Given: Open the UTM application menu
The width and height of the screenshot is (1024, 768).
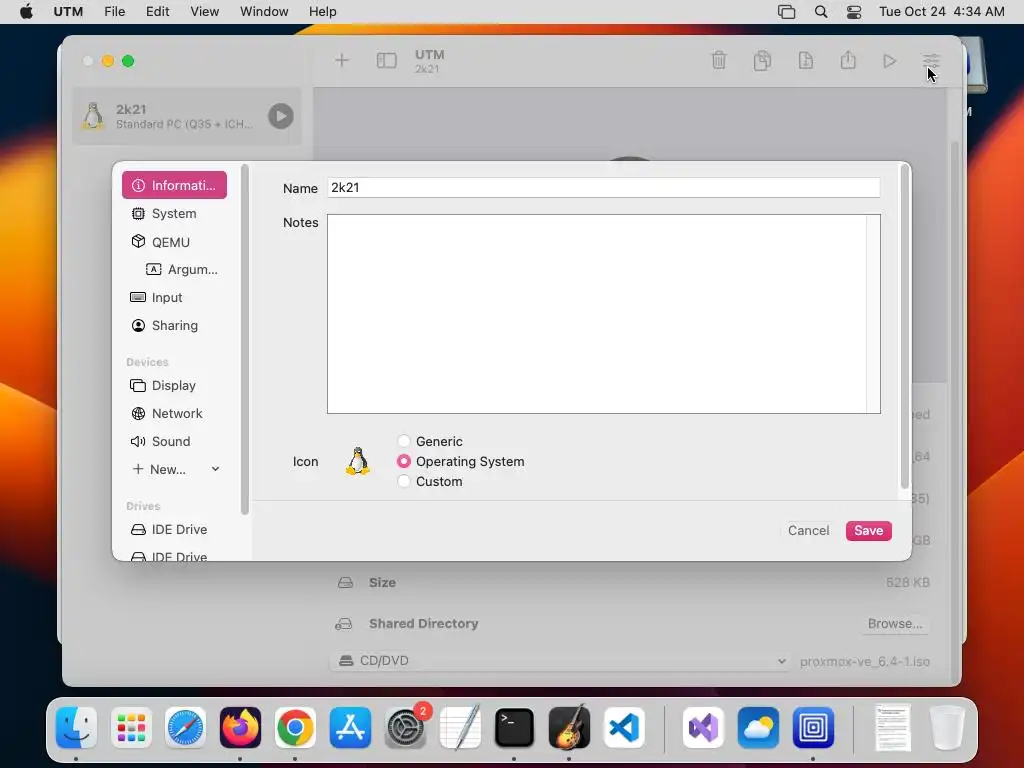Looking at the screenshot, I should (68, 12).
